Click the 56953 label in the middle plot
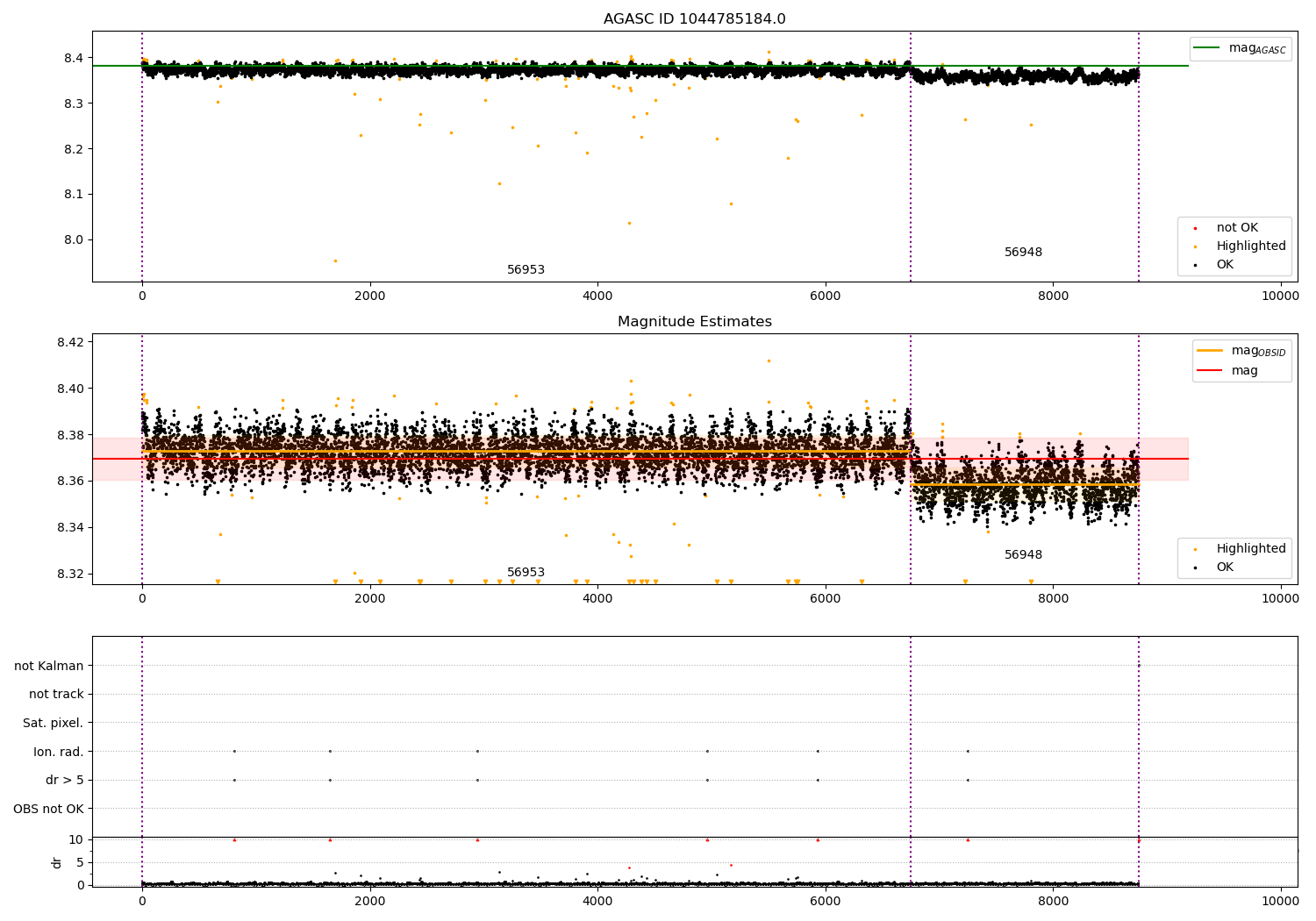Screen dimensions: 1316x921 (x=526, y=573)
